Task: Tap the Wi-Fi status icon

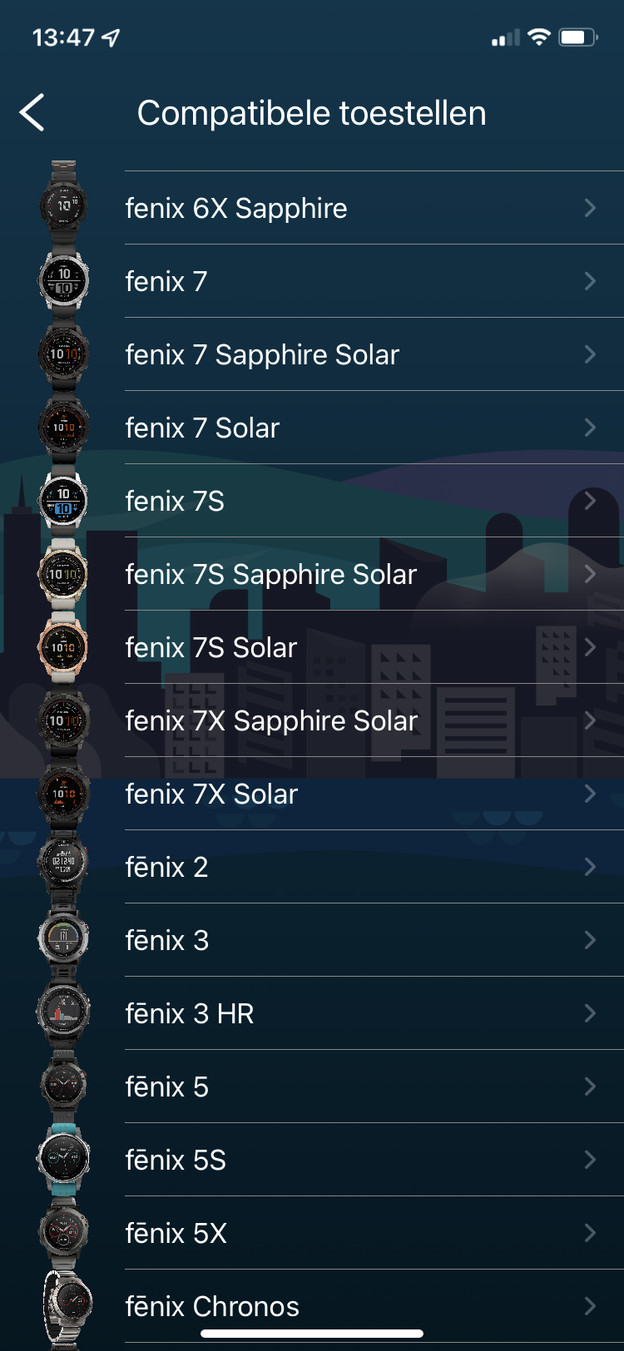Action: pyautogui.click(x=539, y=38)
